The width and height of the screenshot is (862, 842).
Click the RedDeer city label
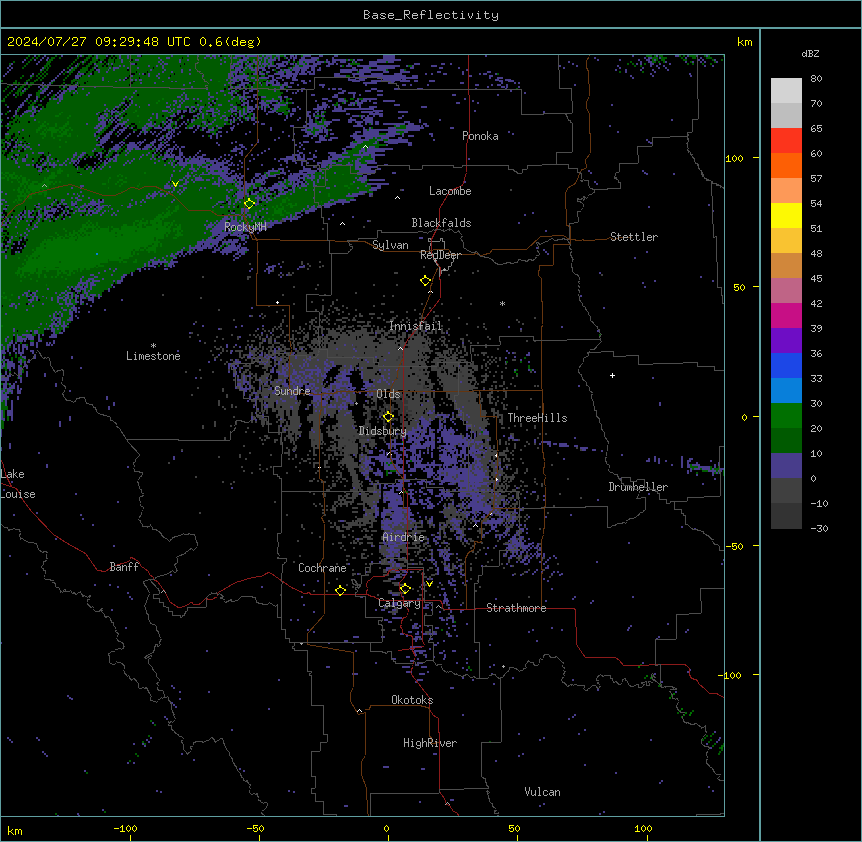pyautogui.click(x=440, y=255)
